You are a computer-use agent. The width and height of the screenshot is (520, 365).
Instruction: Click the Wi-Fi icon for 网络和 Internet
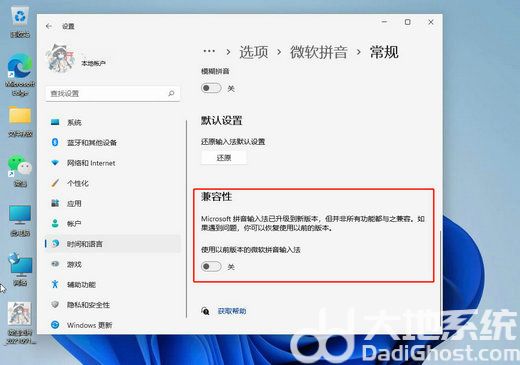[x=55, y=163]
